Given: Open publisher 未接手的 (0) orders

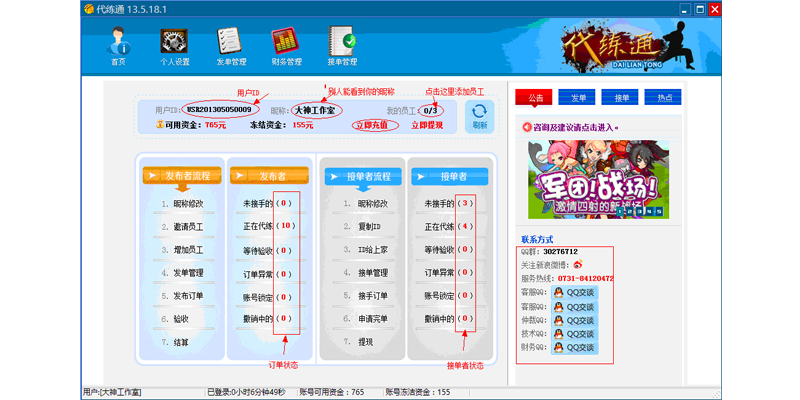Looking at the screenshot, I should click(x=269, y=204).
